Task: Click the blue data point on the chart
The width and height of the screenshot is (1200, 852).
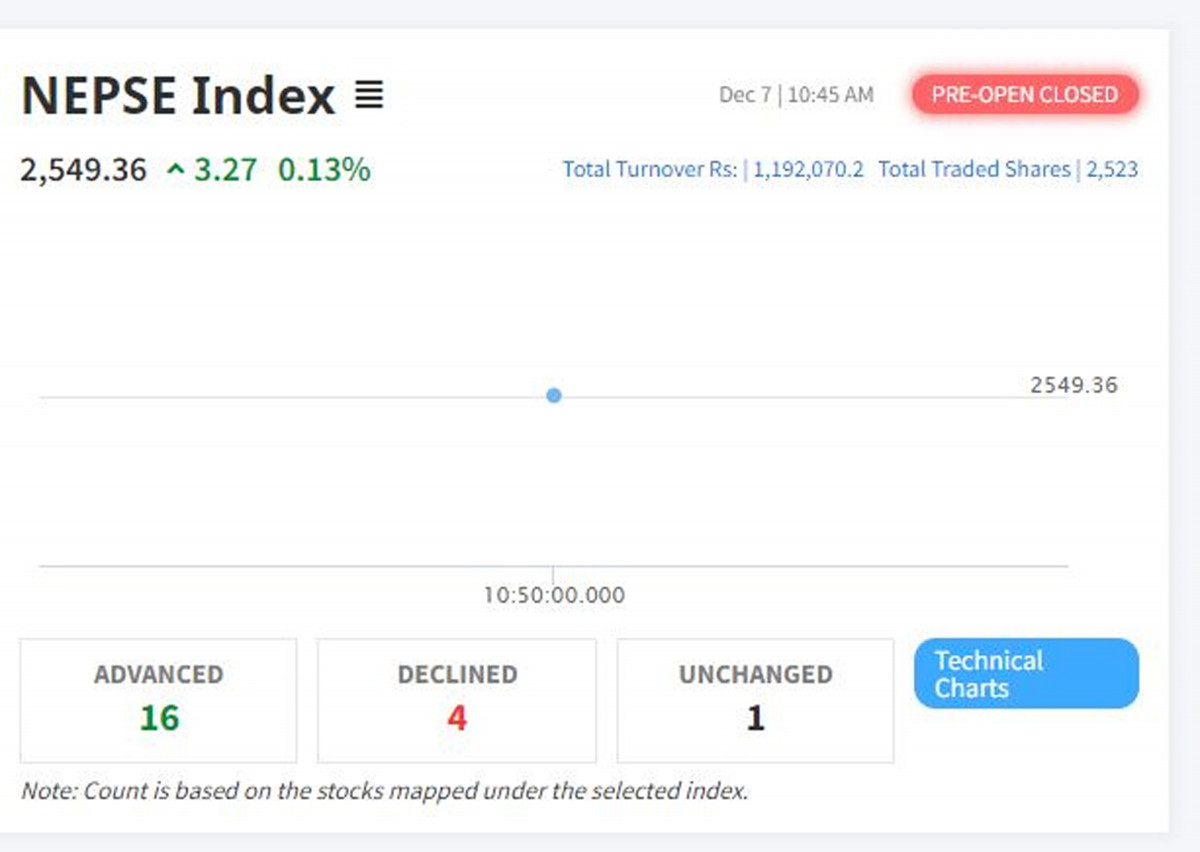Action: click(x=554, y=395)
